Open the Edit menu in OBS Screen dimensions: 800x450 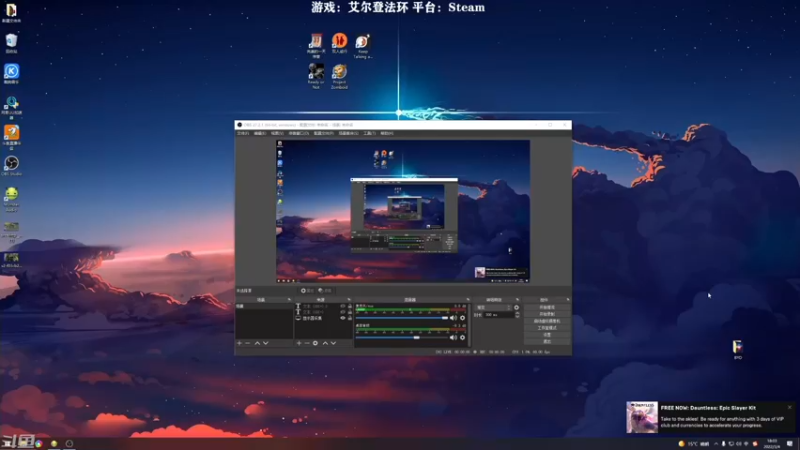point(260,133)
